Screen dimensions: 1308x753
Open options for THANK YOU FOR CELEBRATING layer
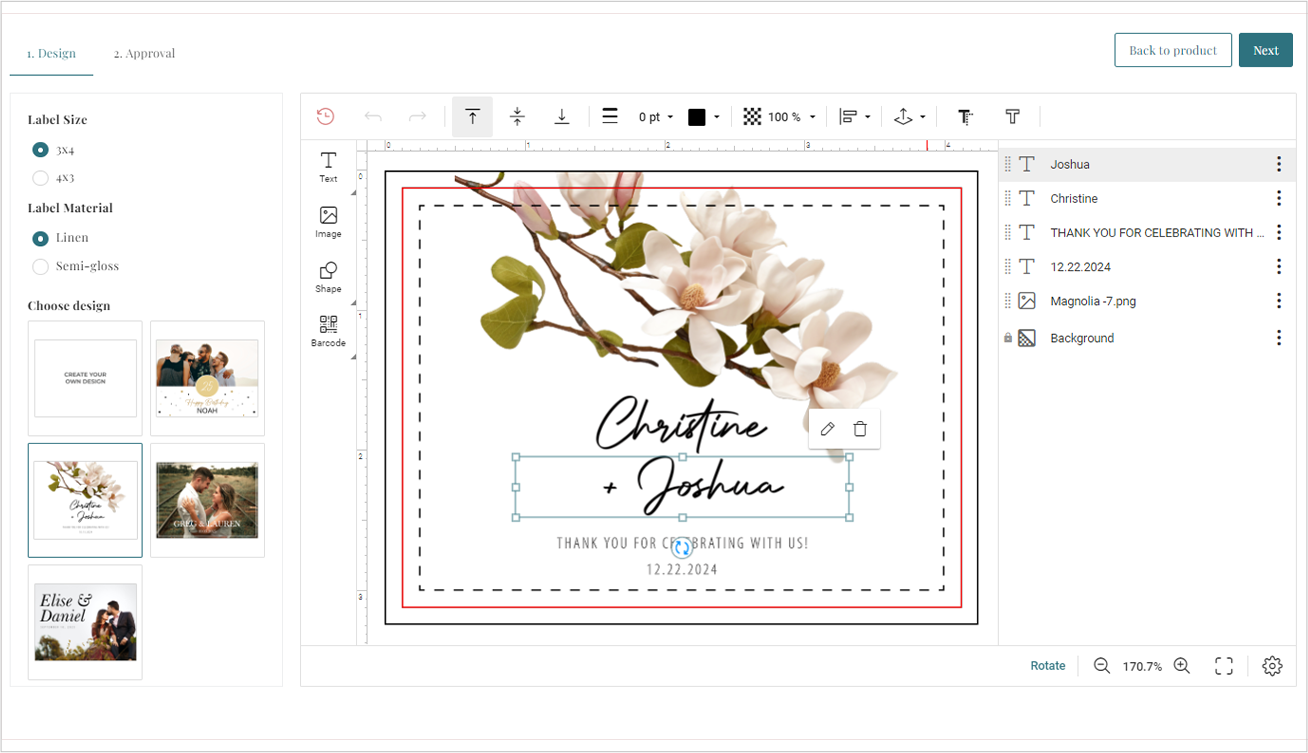(1278, 232)
